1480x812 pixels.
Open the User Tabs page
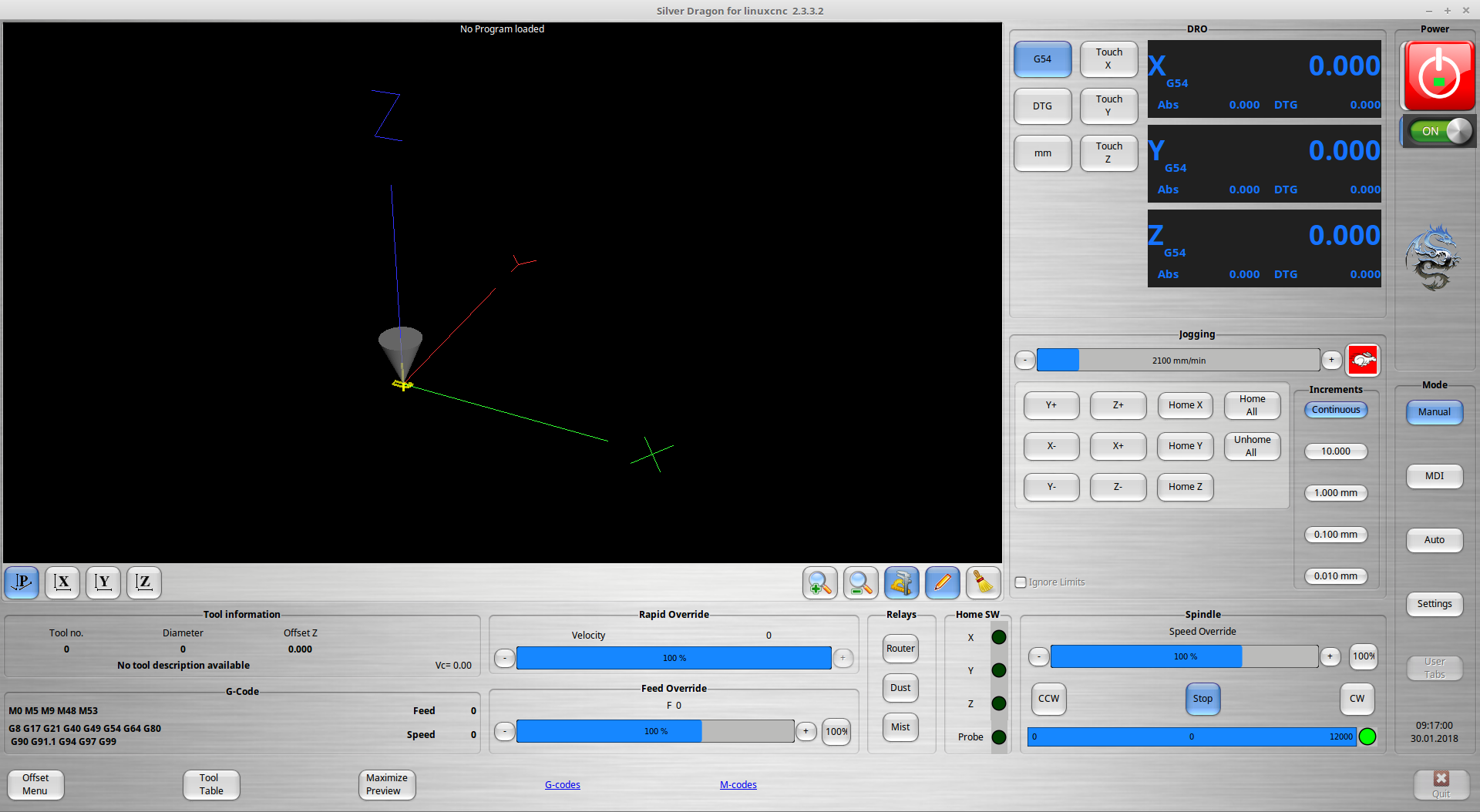point(1434,668)
